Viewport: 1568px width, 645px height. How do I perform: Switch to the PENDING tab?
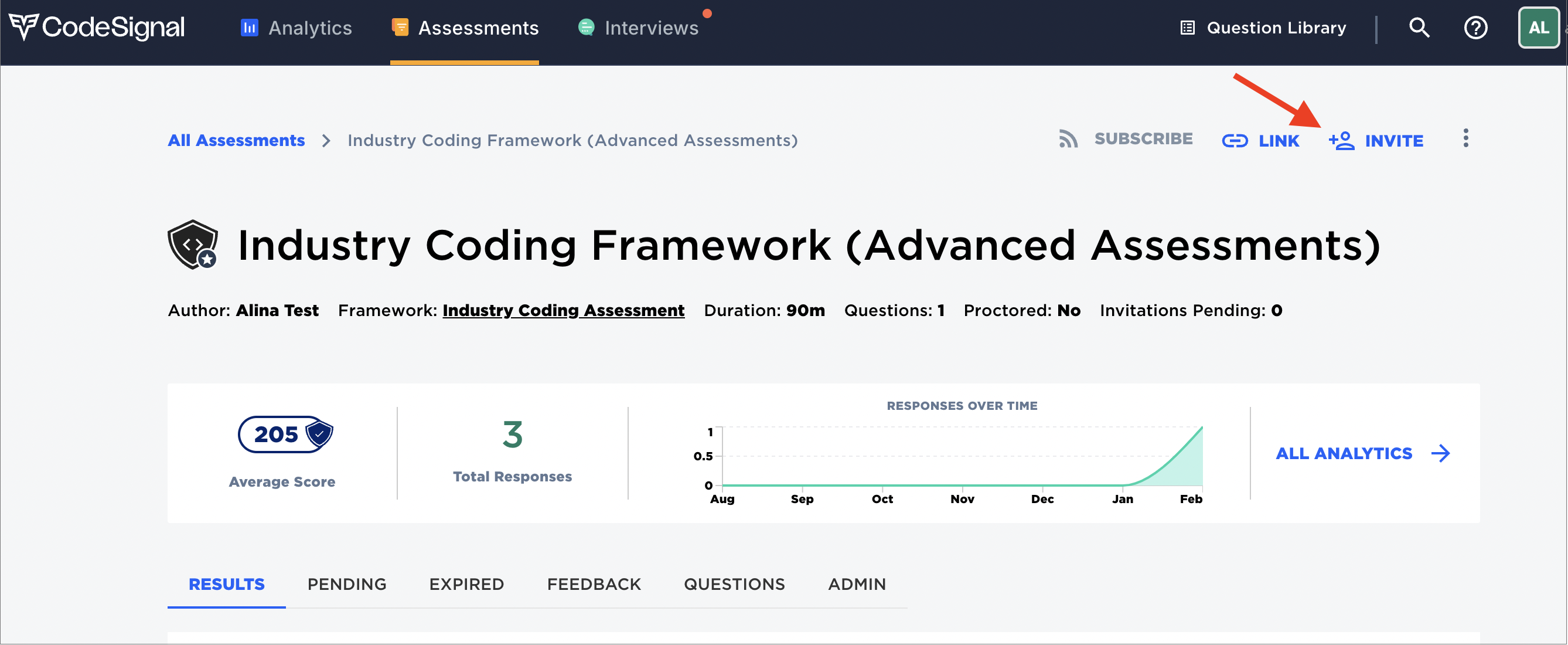347,585
